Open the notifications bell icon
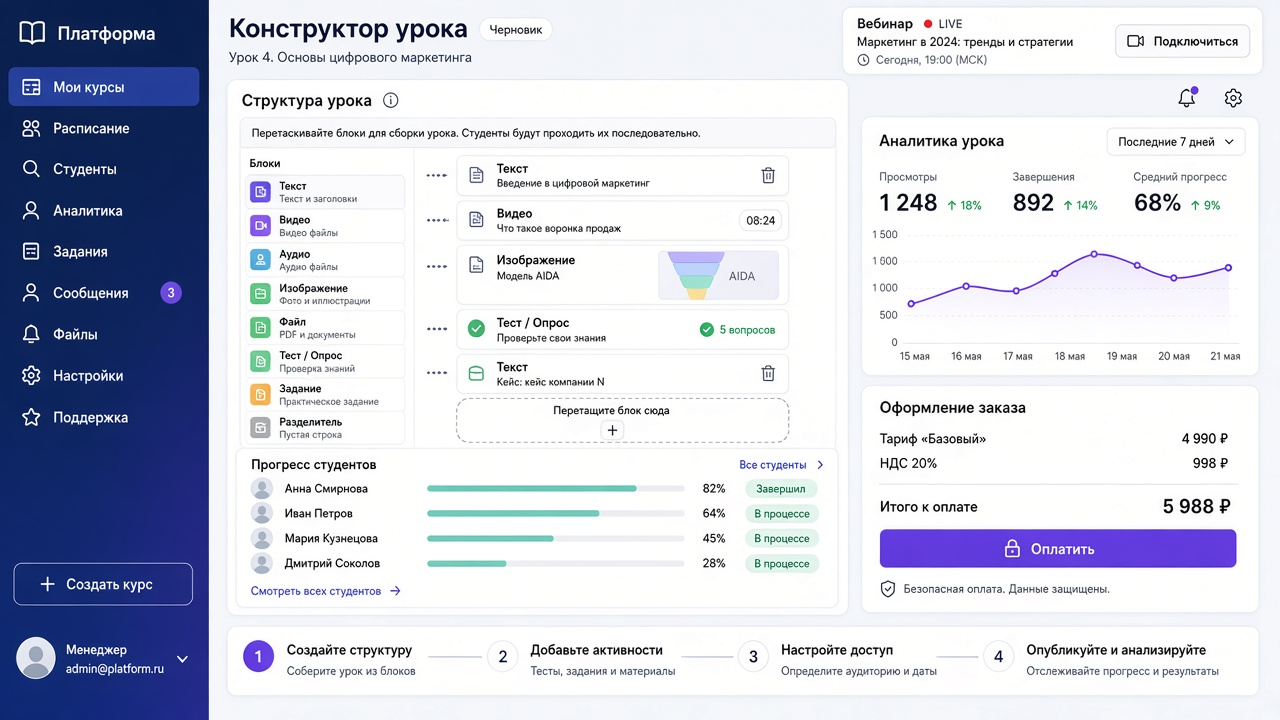The width and height of the screenshot is (1280, 720). point(1187,97)
